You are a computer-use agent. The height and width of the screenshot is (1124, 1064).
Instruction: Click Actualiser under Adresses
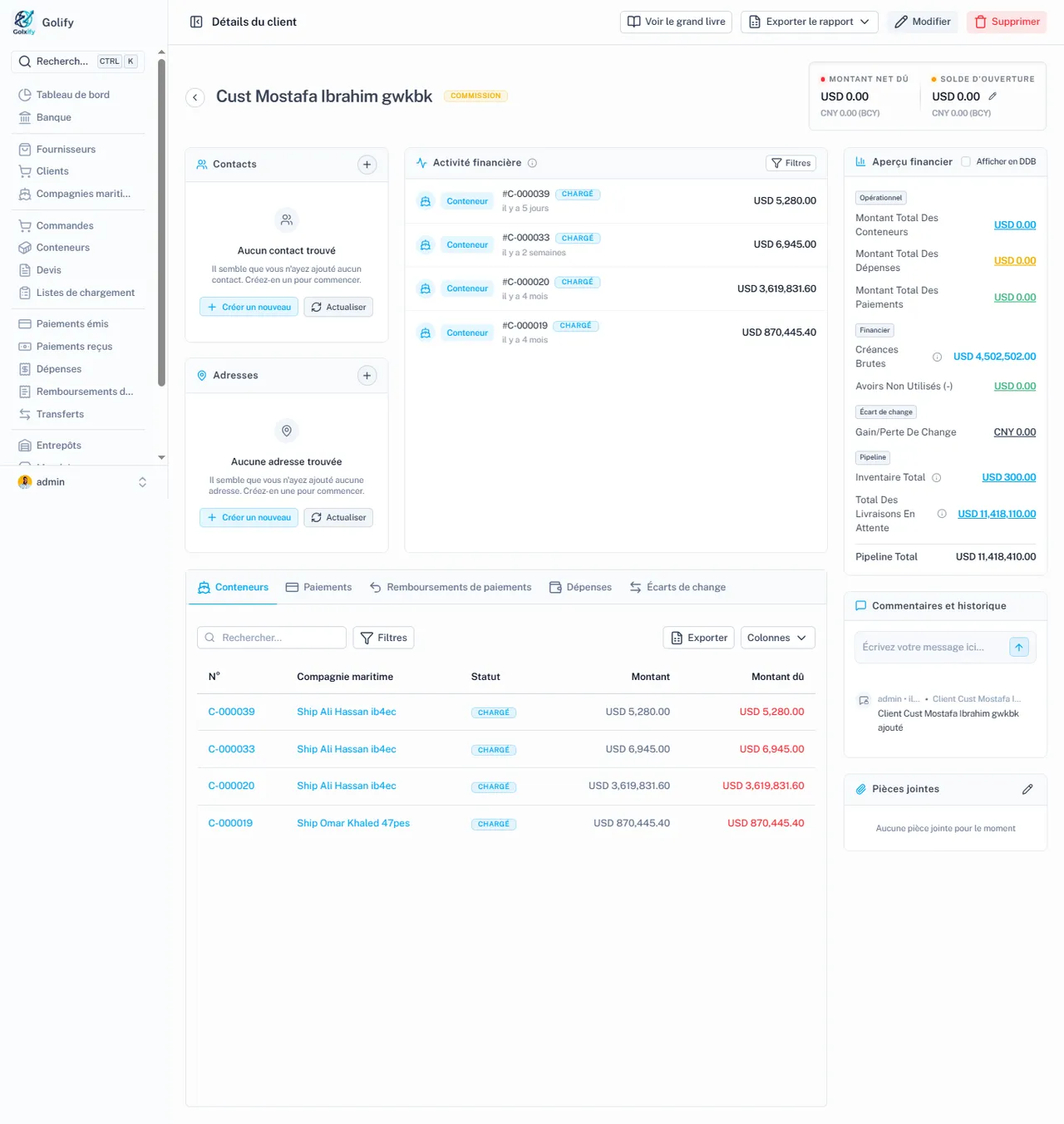point(338,517)
